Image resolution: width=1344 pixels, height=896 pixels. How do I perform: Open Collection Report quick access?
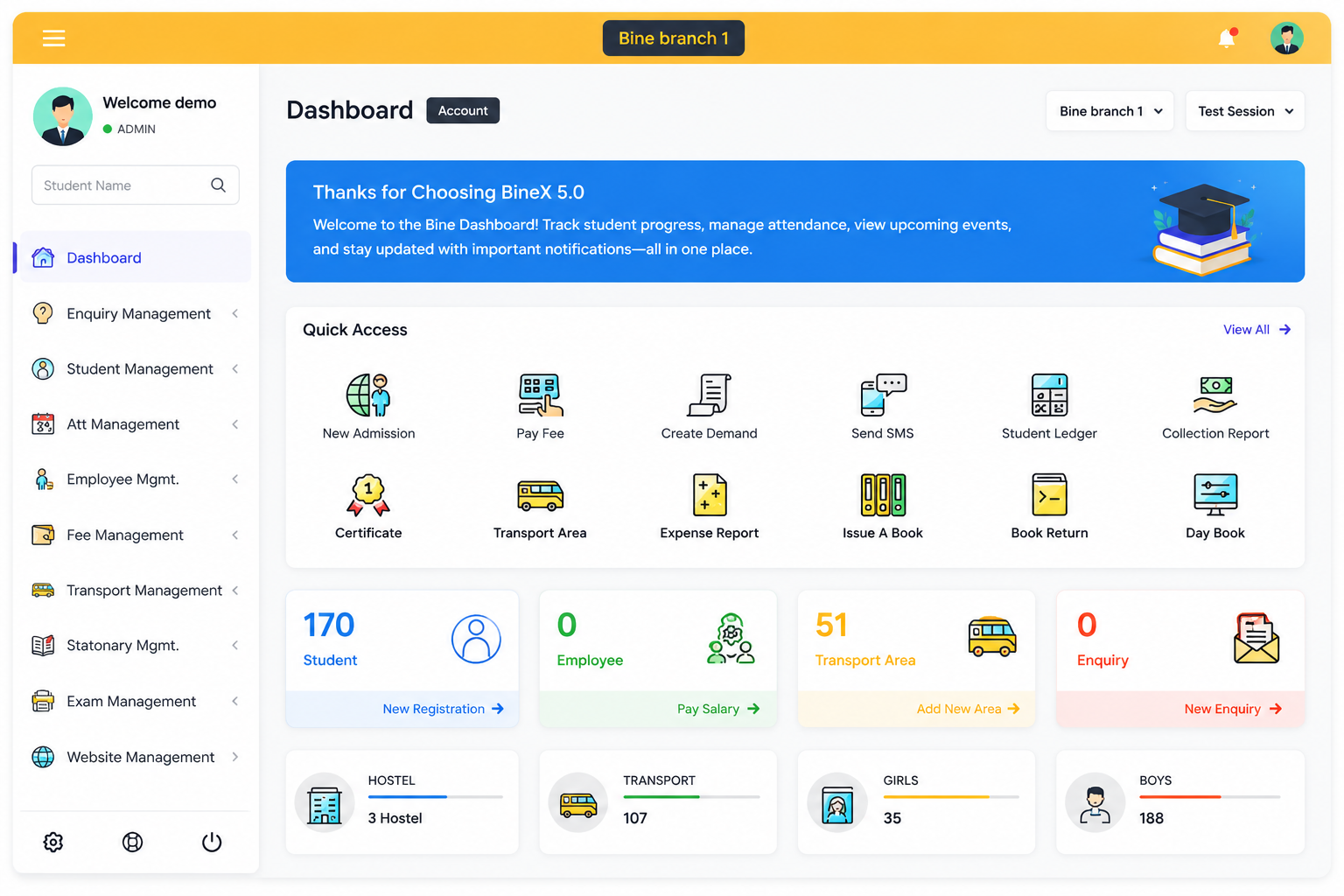pyautogui.click(x=1215, y=407)
